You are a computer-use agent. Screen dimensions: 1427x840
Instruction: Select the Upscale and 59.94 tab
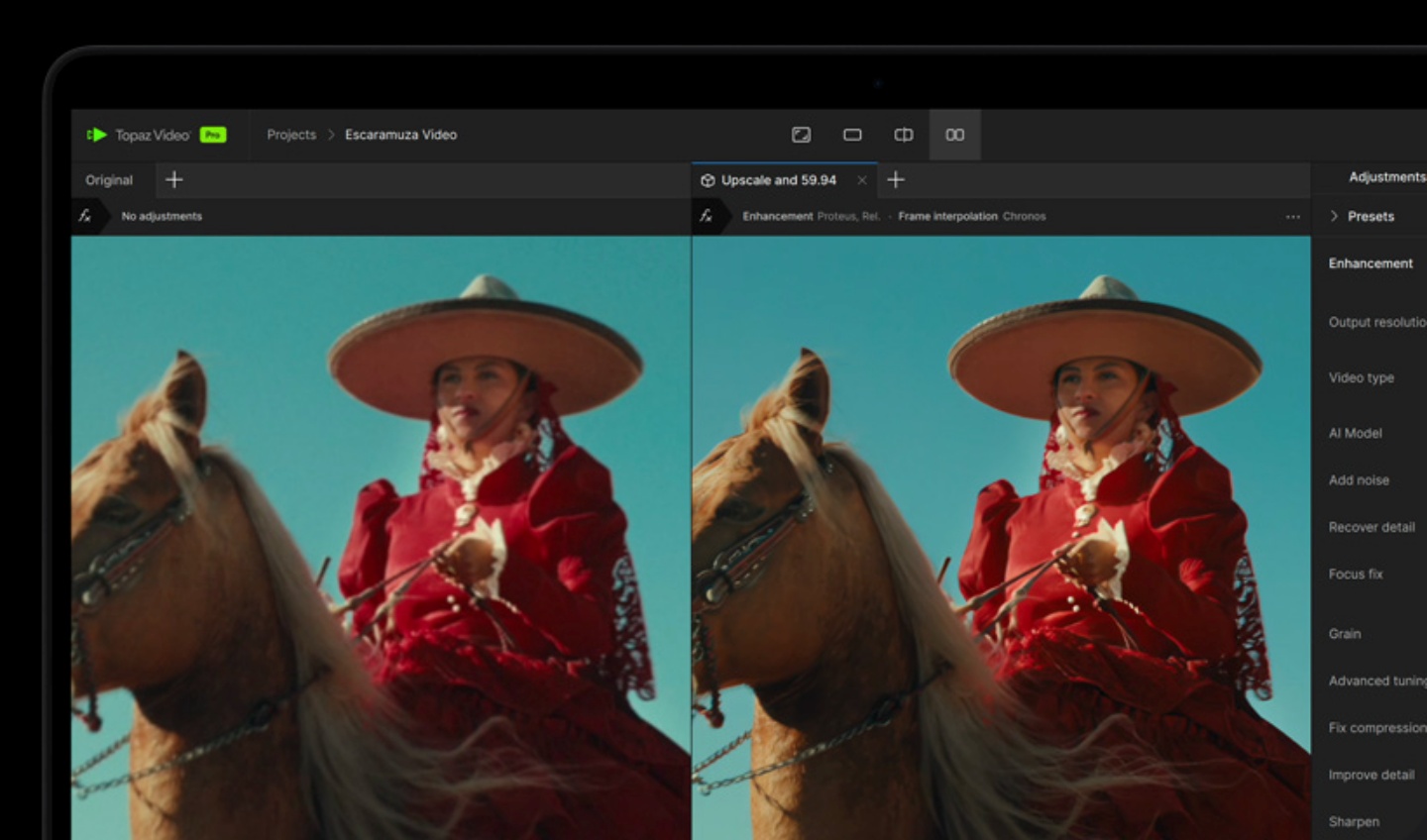(x=778, y=180)
